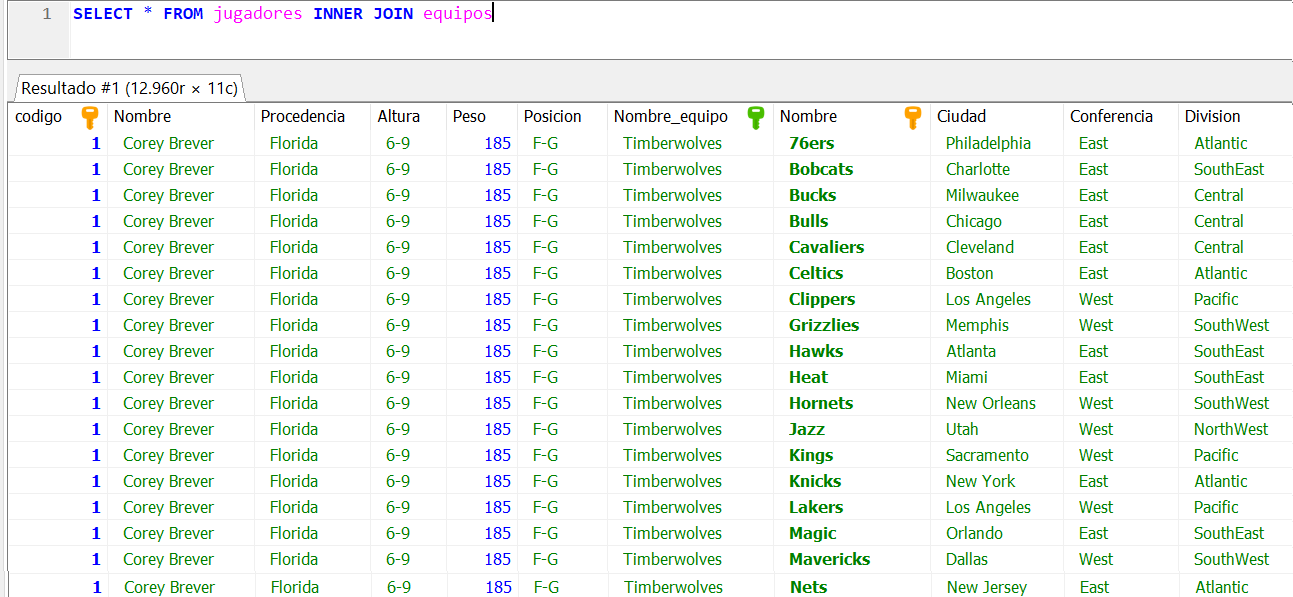The width and height of the screenshot is (1293, 597).
Task: Click the INNER keyword in the query
Action: point(338,15)
